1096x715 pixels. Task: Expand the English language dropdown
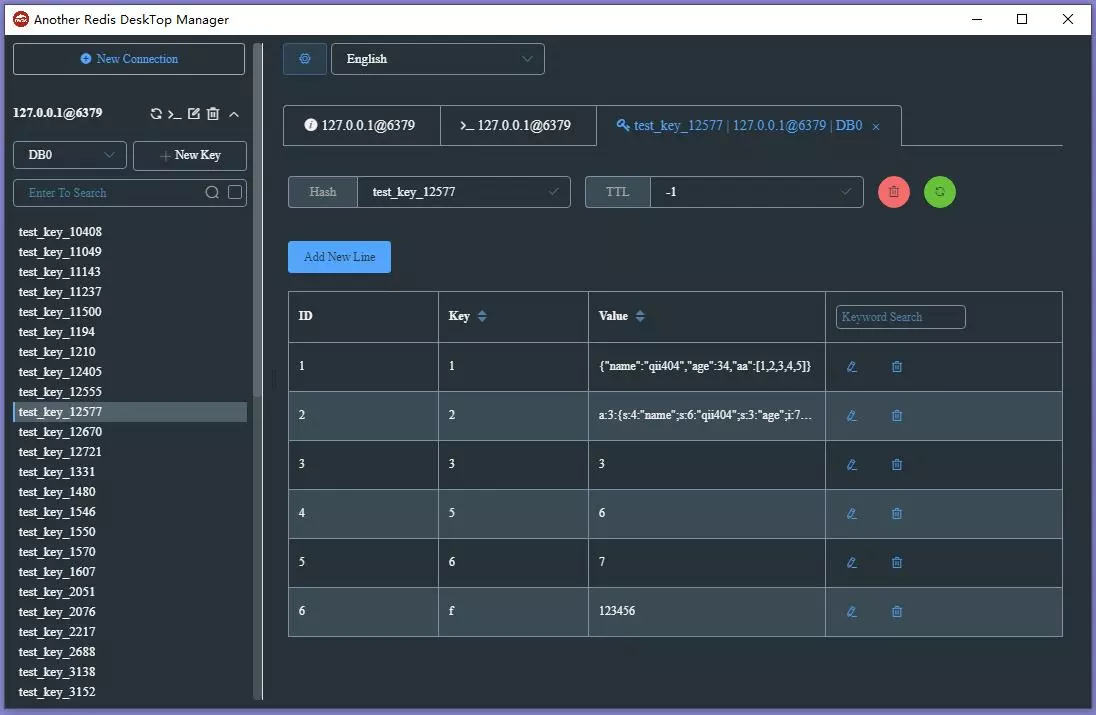[437, 59]
